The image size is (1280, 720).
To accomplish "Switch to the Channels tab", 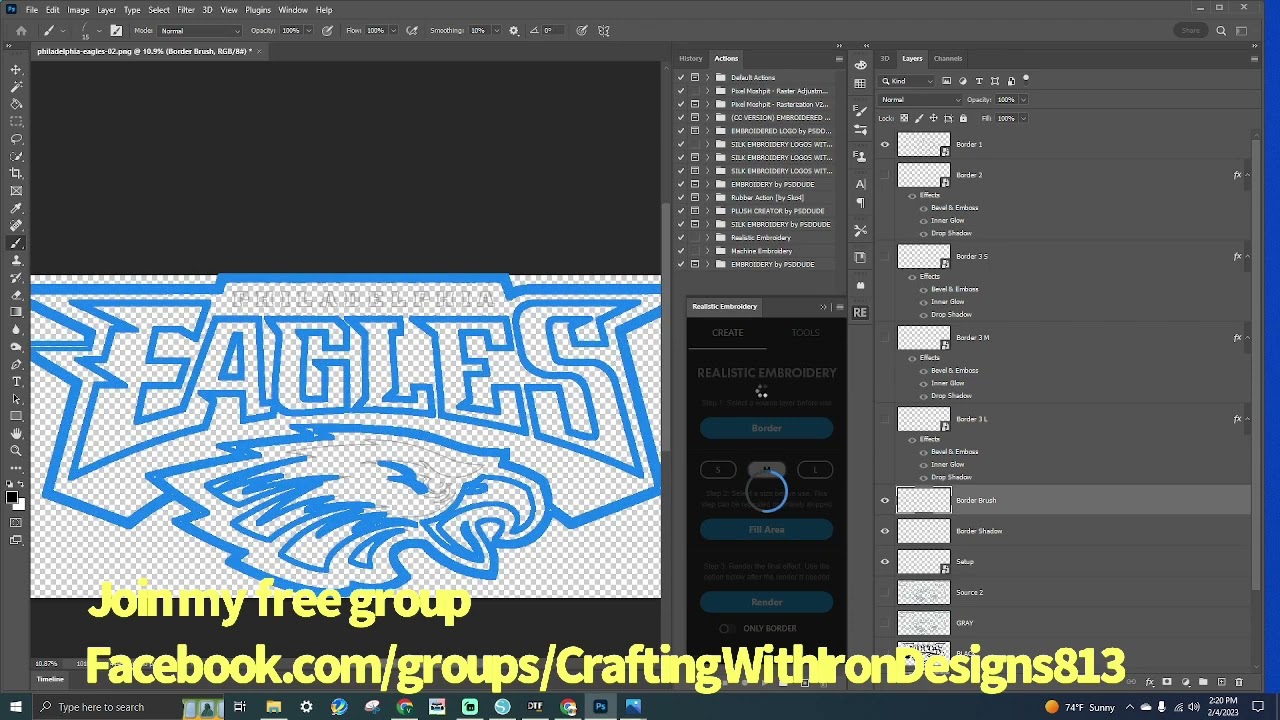I will pyautogui.click(x=948, y=59).
